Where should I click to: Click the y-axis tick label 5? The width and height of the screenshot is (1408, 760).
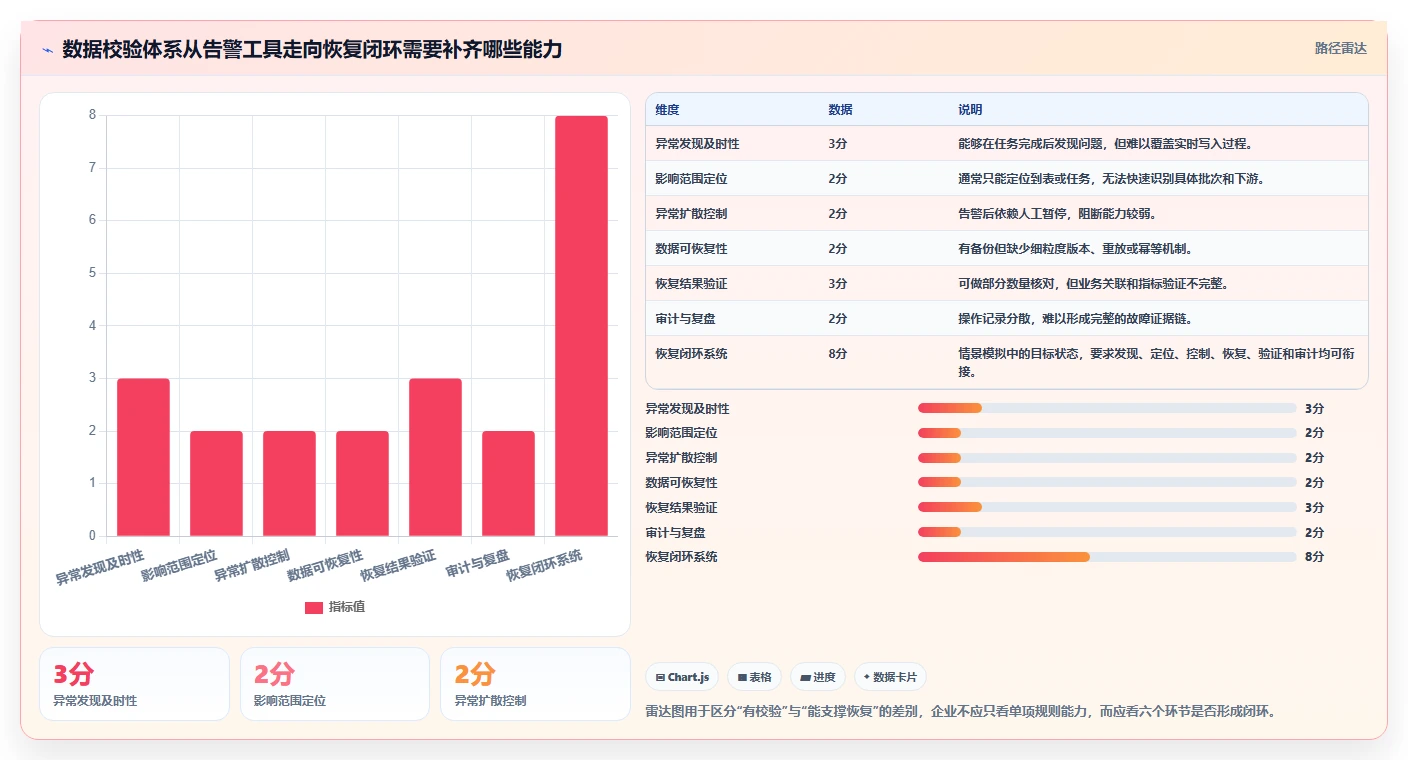pos(92,273)
